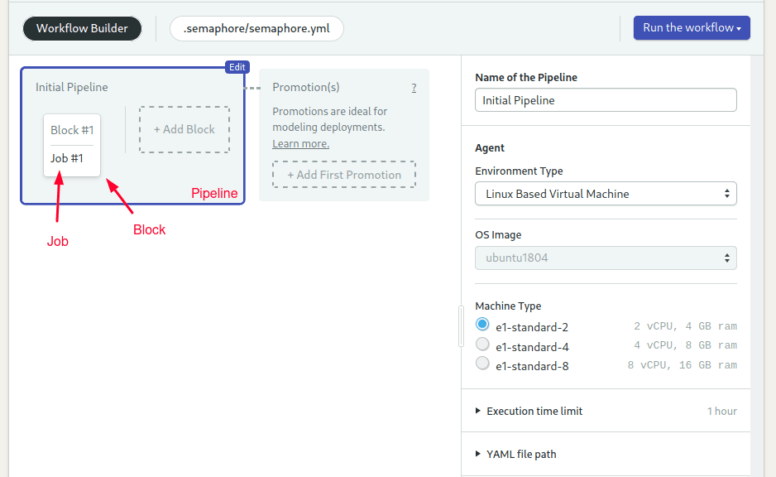Choose the e1-standard-8 machine type
776x477 pixels.
click(x=482, y=363)
